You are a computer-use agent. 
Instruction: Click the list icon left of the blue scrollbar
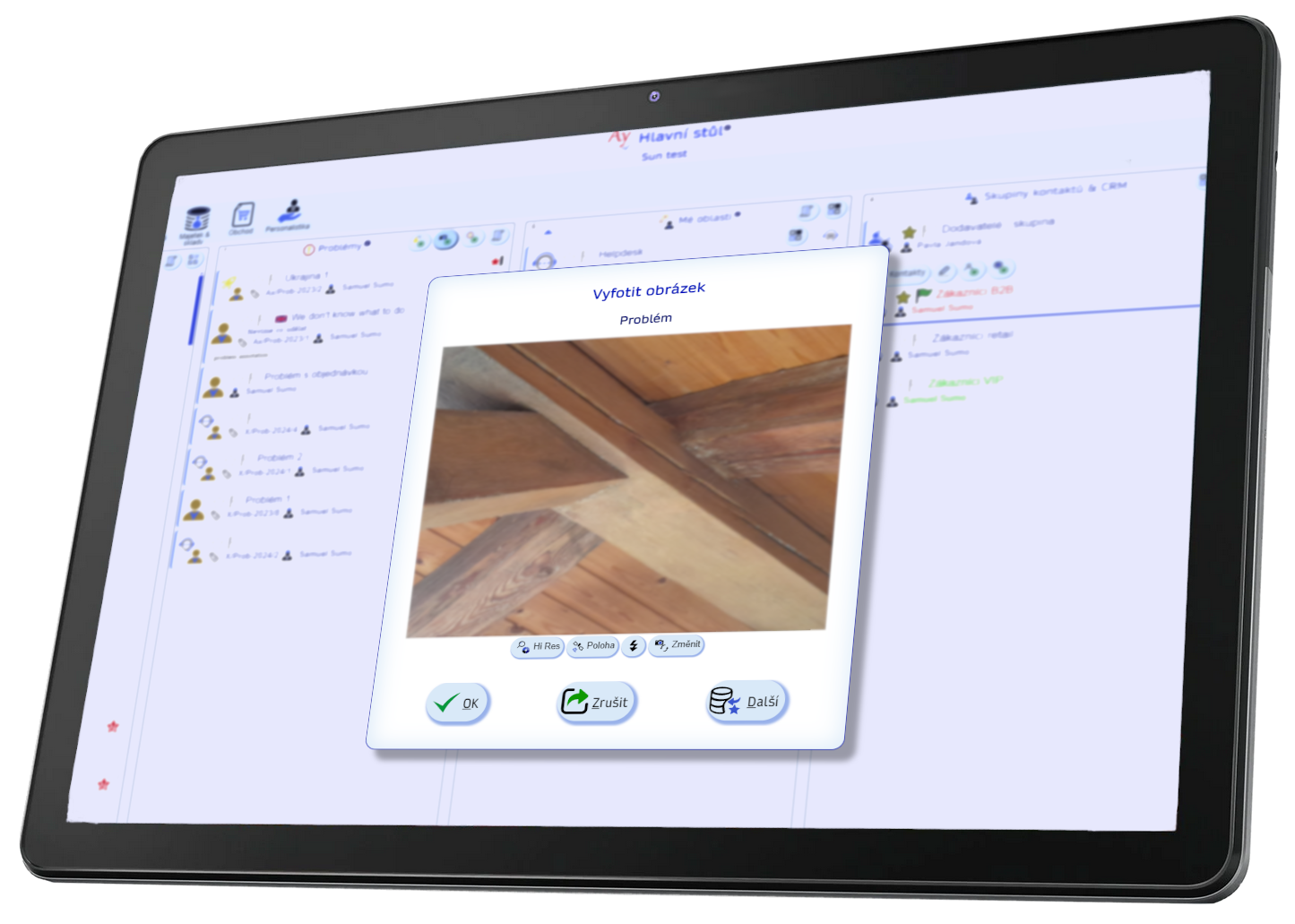pos(170,261)
